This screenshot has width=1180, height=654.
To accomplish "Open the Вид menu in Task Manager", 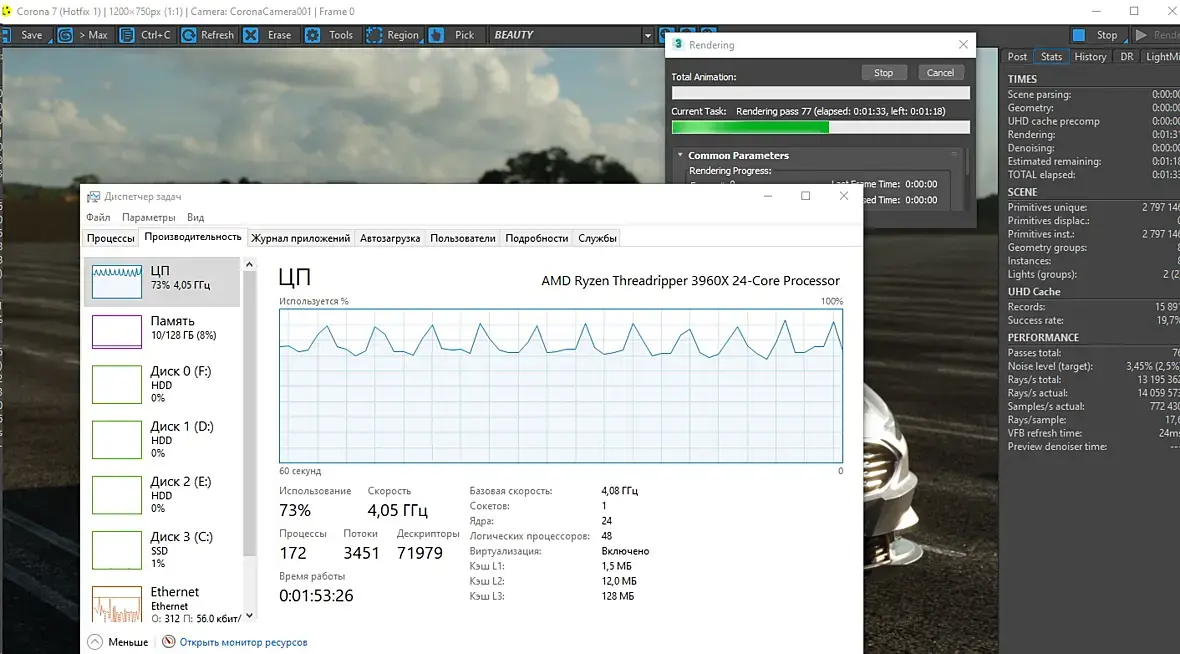I will point(196,217).
